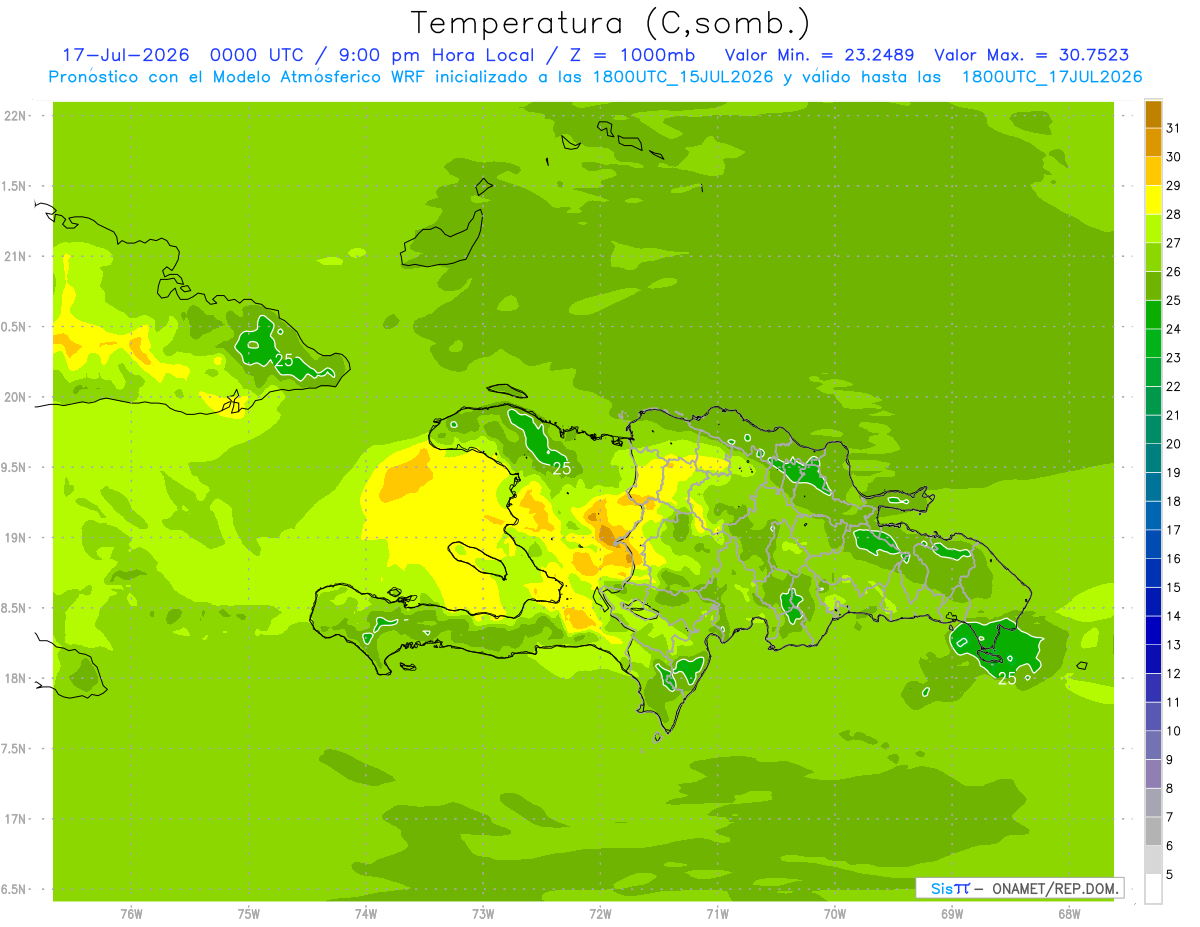
Task: Click the "25" contour label over eastern Dominican Republic
Action: click(x=1008, y=679)
